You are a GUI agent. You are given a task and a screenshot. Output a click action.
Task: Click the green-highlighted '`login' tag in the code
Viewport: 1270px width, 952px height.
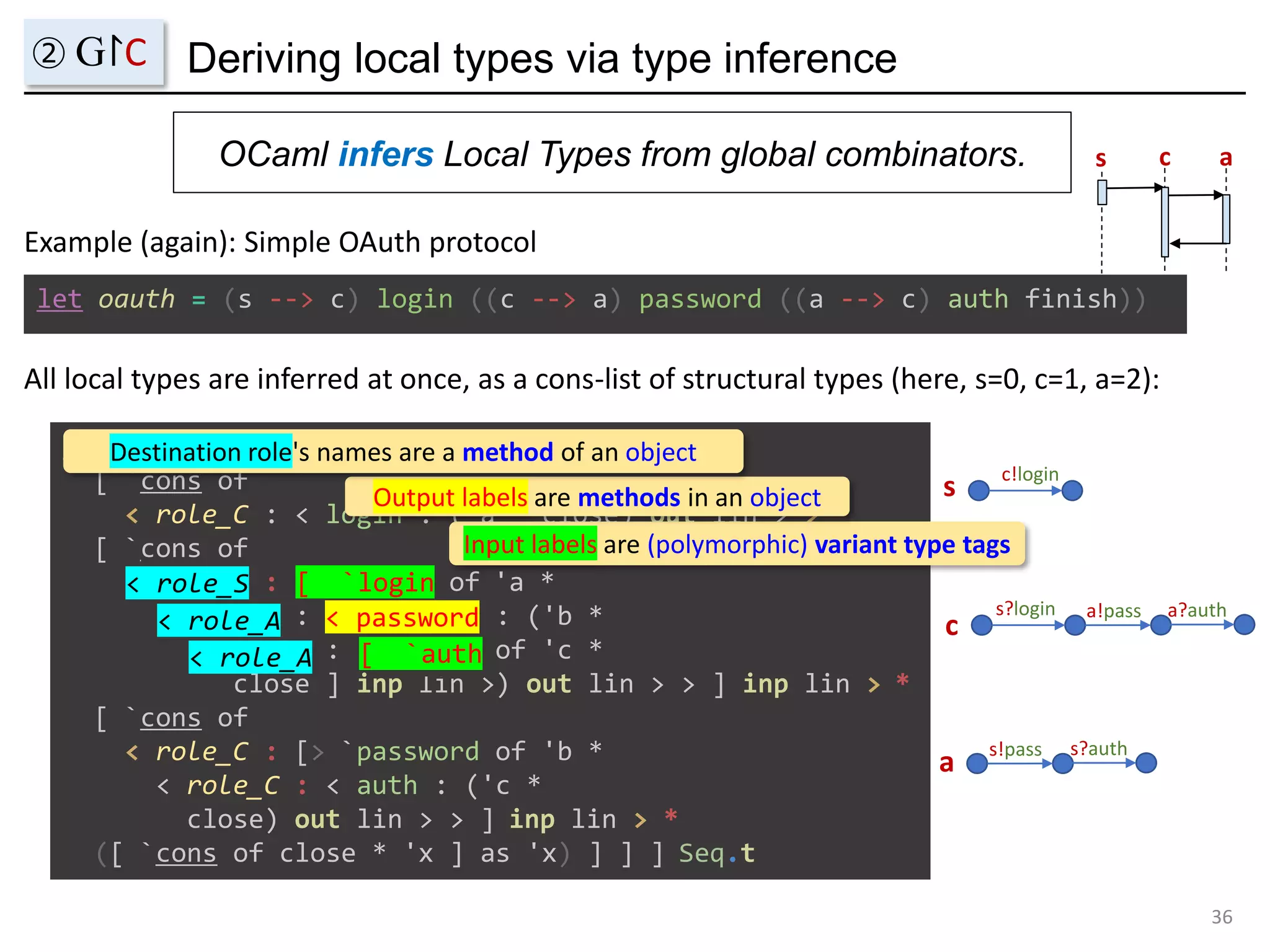click(x=365, y=583)
